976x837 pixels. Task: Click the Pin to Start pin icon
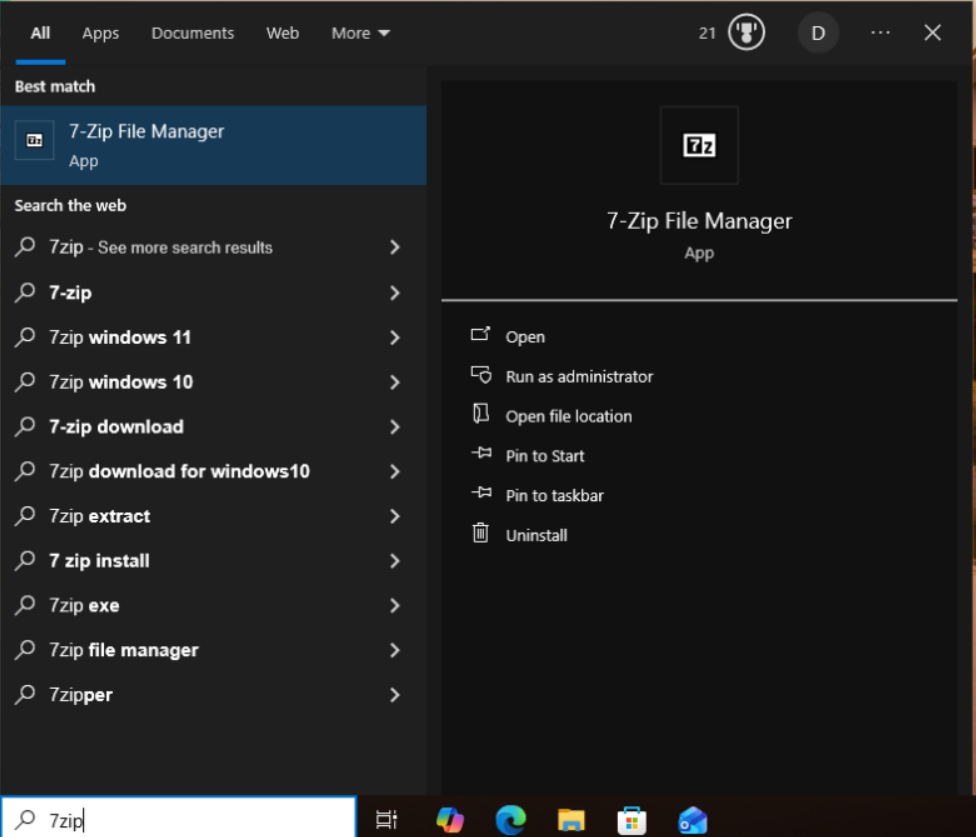pyautogui.click(x=482, y=453)
